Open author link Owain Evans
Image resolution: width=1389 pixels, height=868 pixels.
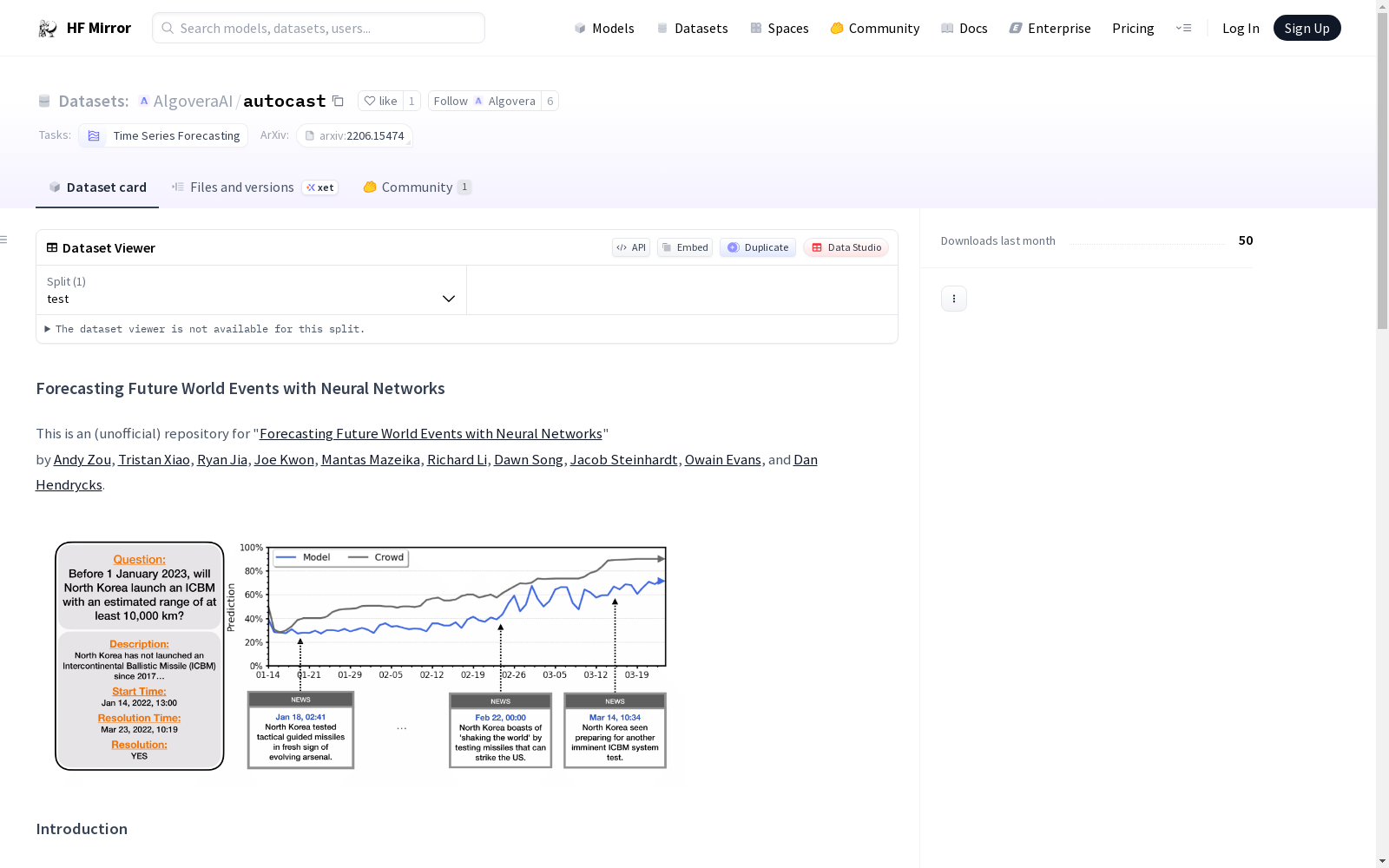(723, 460)
